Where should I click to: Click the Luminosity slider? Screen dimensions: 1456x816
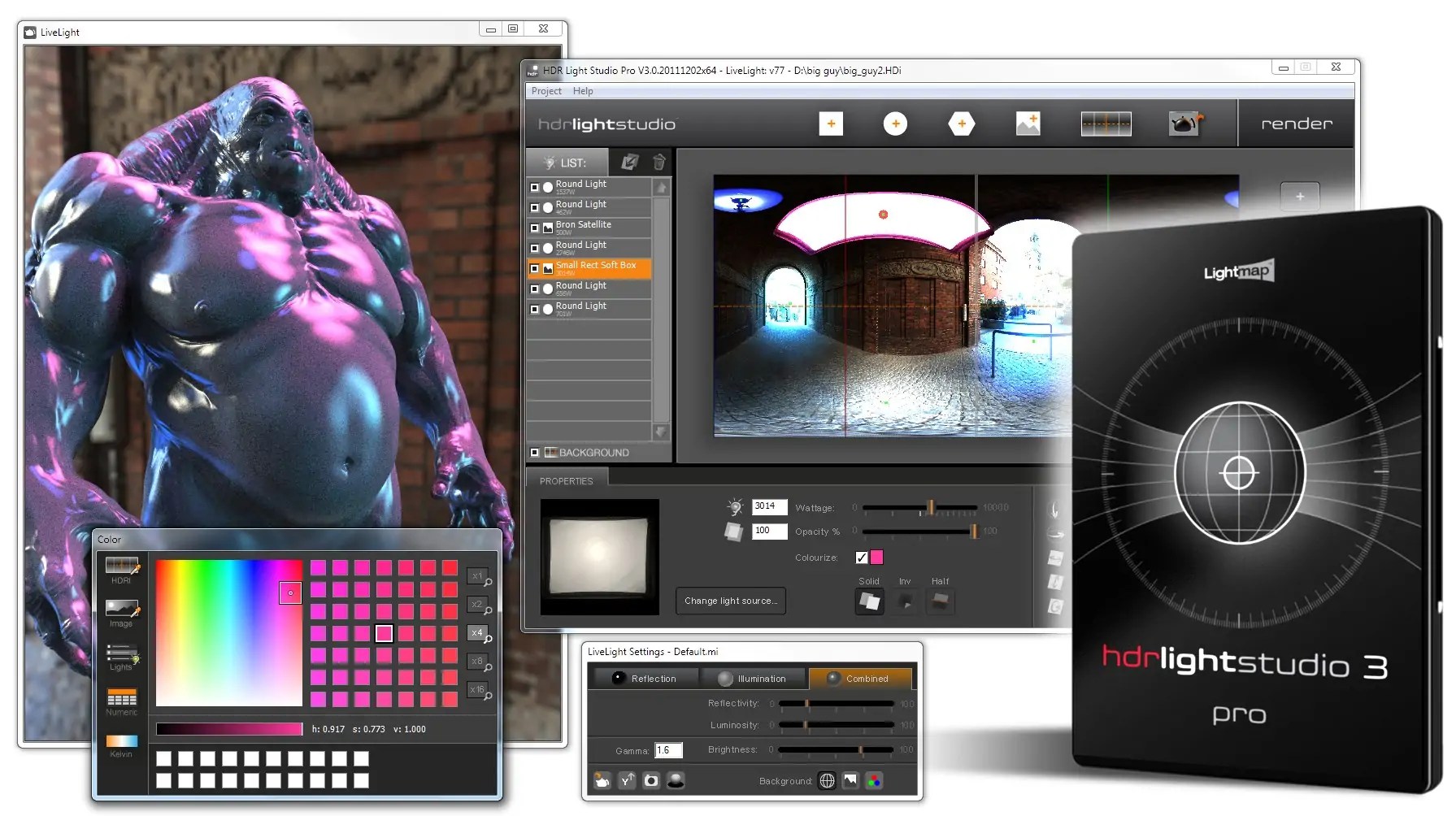click(836, 725)
